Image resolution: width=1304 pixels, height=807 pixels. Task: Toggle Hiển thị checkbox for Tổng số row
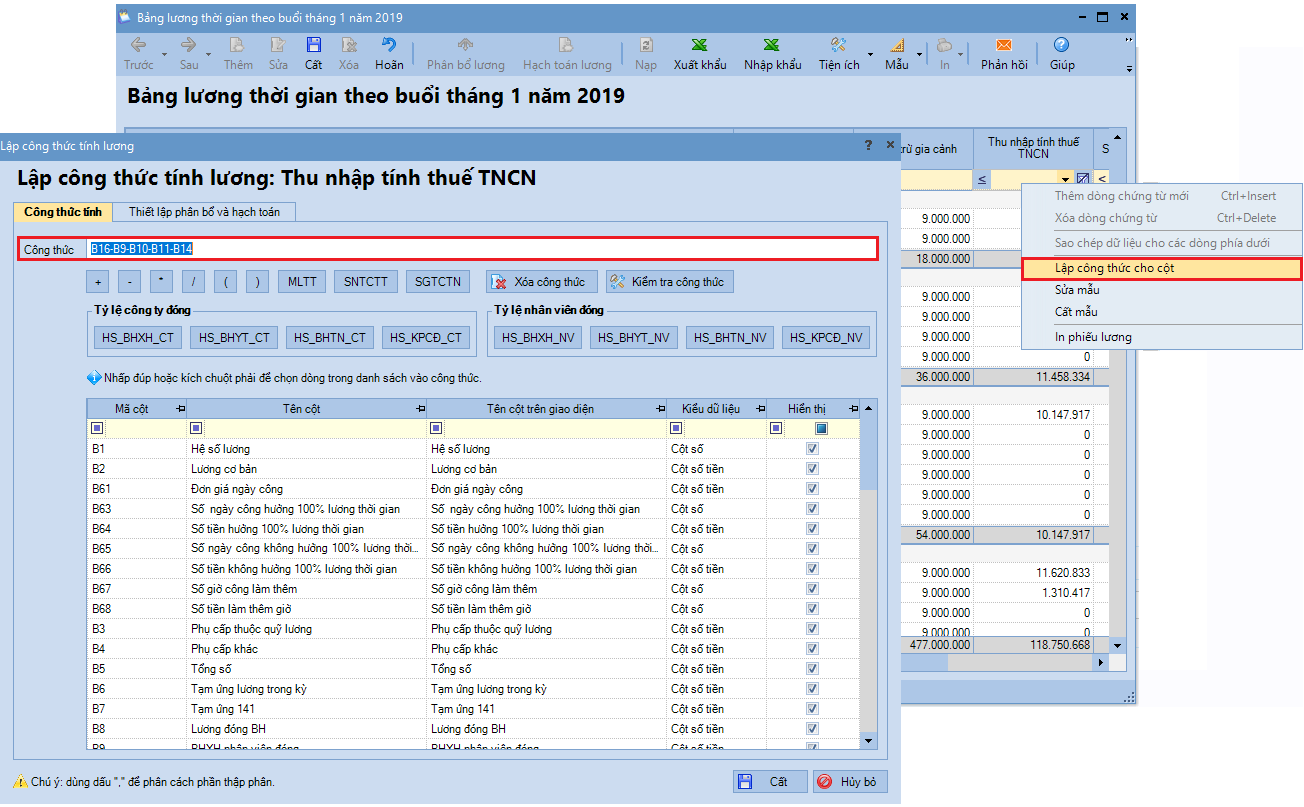[812, 669]
